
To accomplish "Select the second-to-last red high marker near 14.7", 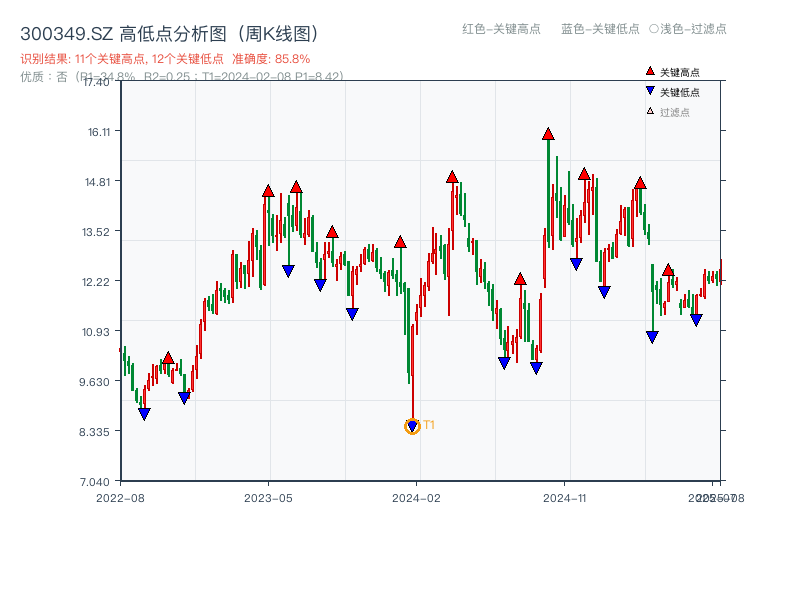I will point(640,183).
